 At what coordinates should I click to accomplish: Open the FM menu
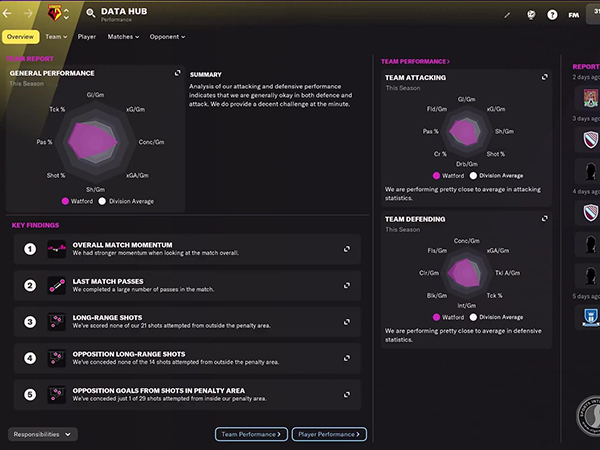point(574,15)
